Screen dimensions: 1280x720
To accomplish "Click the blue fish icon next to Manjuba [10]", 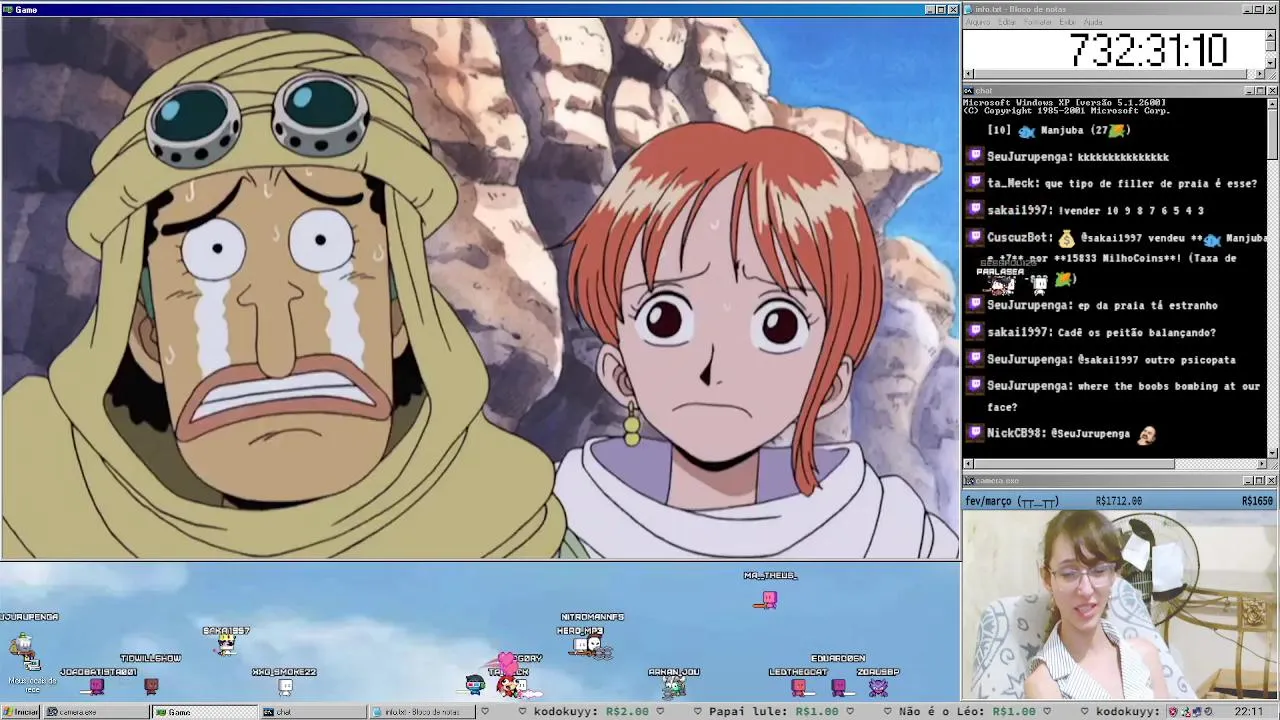I will [1027, 131].
